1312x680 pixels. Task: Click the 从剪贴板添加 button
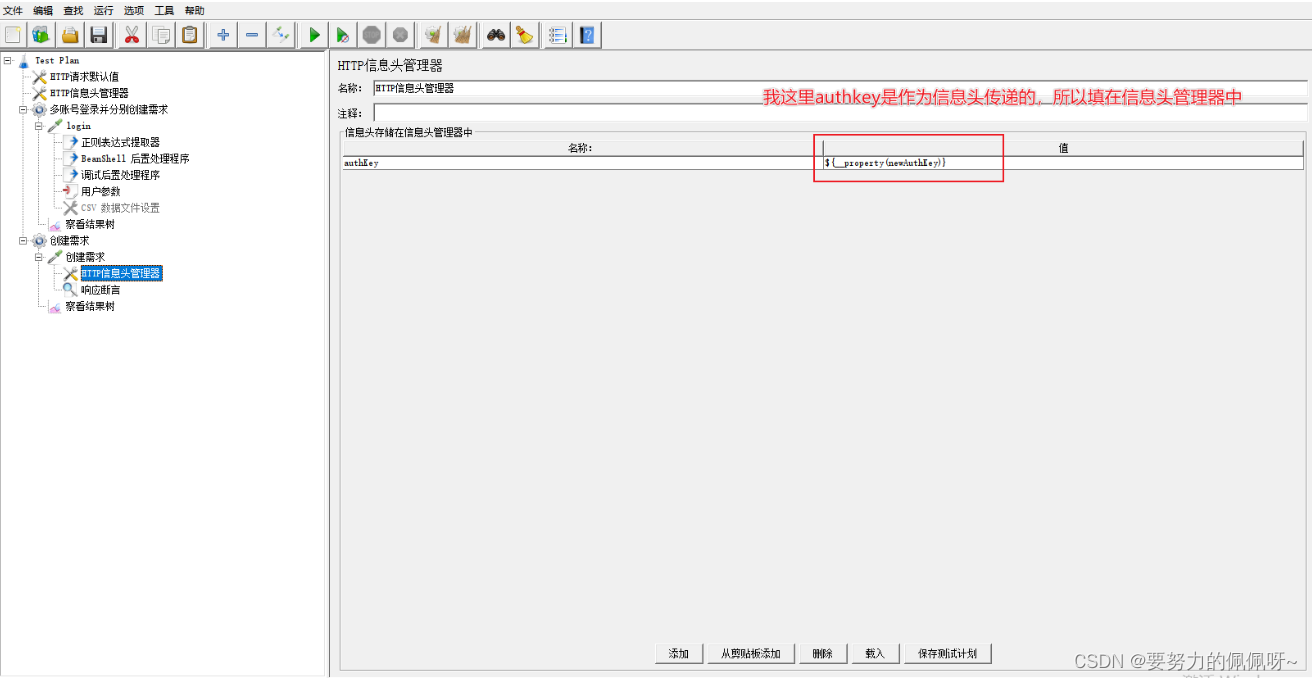click(751, 653)
